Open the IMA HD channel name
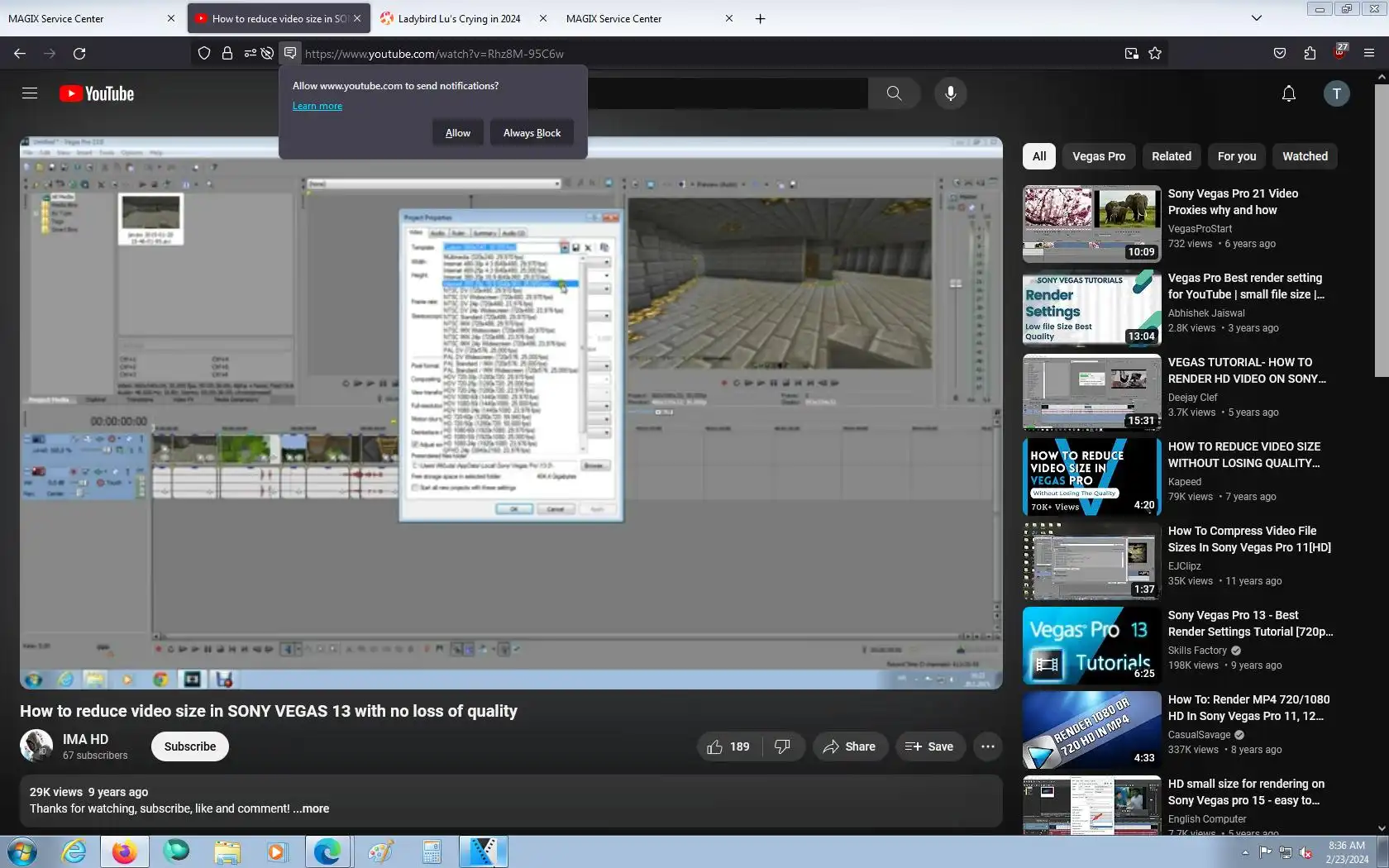This screenshot has width=1389, height=868. pyautogui.click(x=85, y=739)
